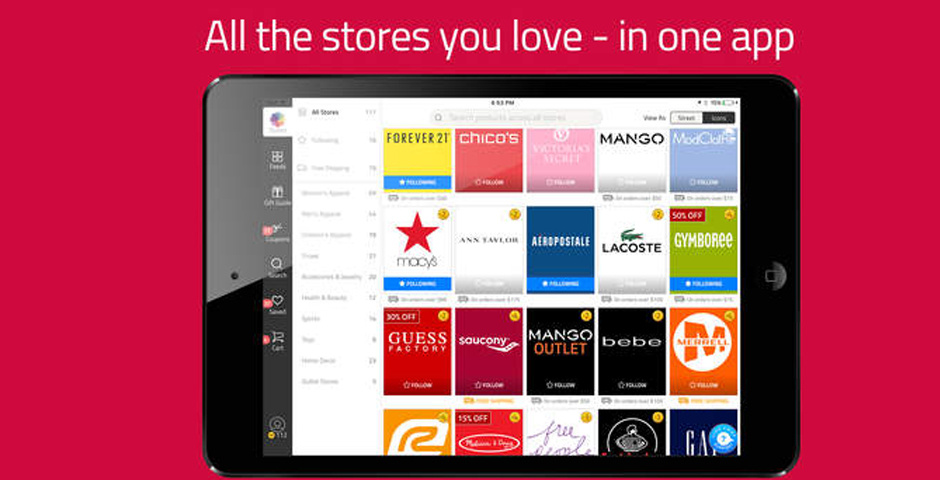
Task: Open the Feeds section icon
Action: [277, 157]
